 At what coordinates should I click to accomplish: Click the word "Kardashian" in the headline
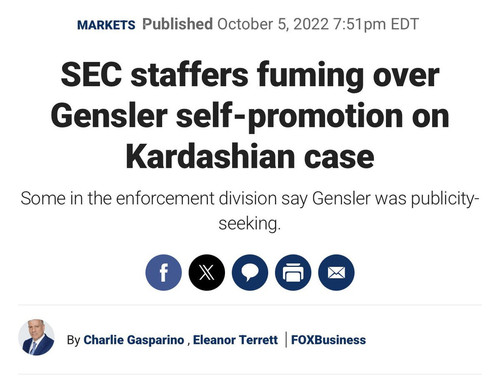[x=210, y=157]
